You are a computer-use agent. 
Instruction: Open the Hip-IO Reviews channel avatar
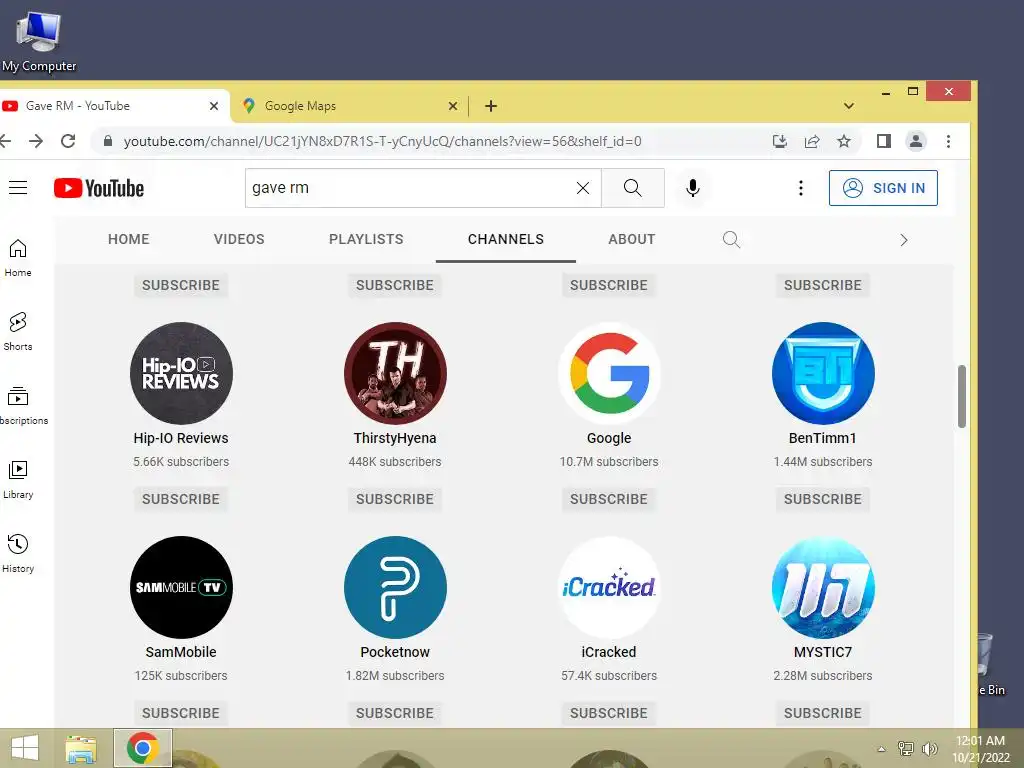181,374
